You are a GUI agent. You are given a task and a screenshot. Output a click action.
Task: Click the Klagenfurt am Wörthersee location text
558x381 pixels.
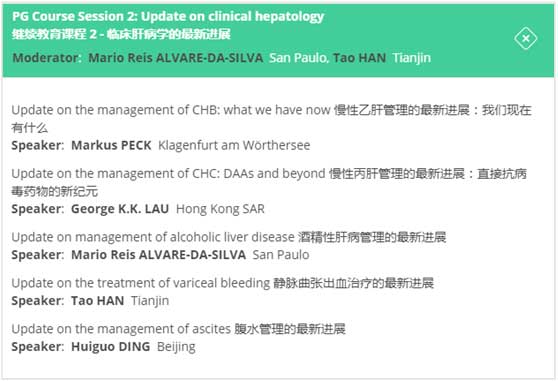(x=234, y=145)
